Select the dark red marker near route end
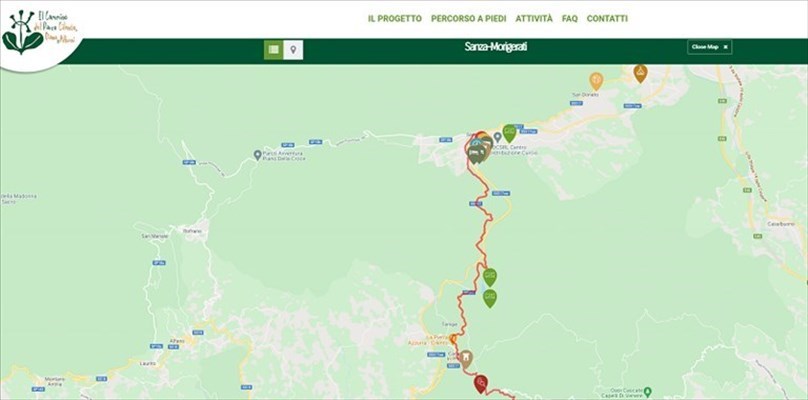The image size is (808, 400). 481,384
